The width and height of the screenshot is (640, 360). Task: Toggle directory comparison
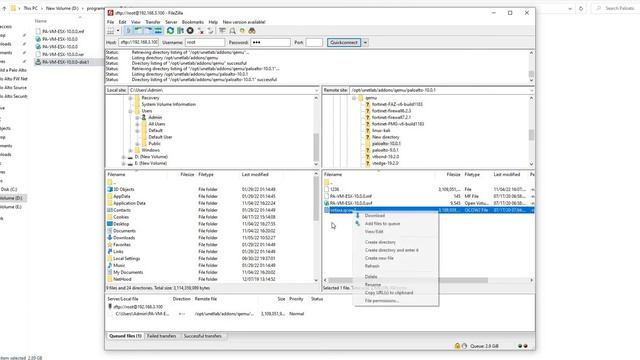(232, 31)
